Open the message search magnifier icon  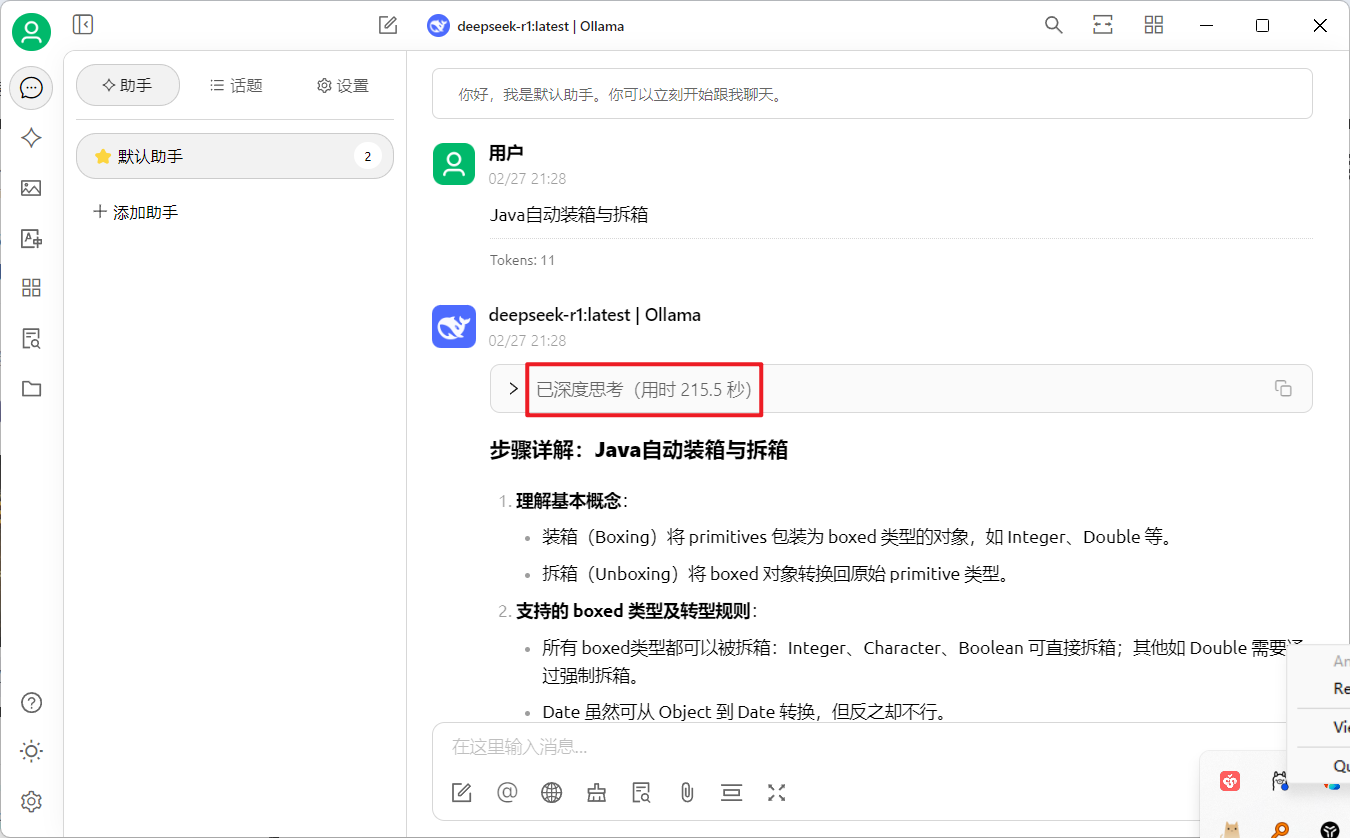point(1053,25)
